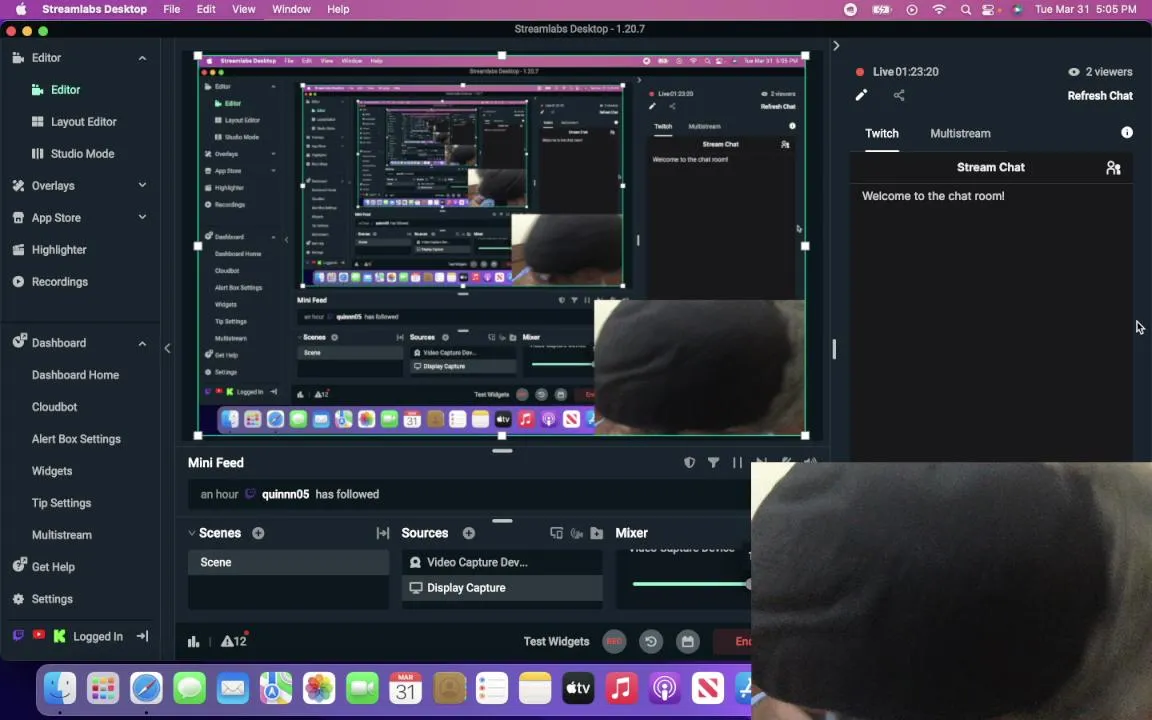The image size is (1152, 720).
Task: Toggle the replay buffer button
Action: coord(651,641)
